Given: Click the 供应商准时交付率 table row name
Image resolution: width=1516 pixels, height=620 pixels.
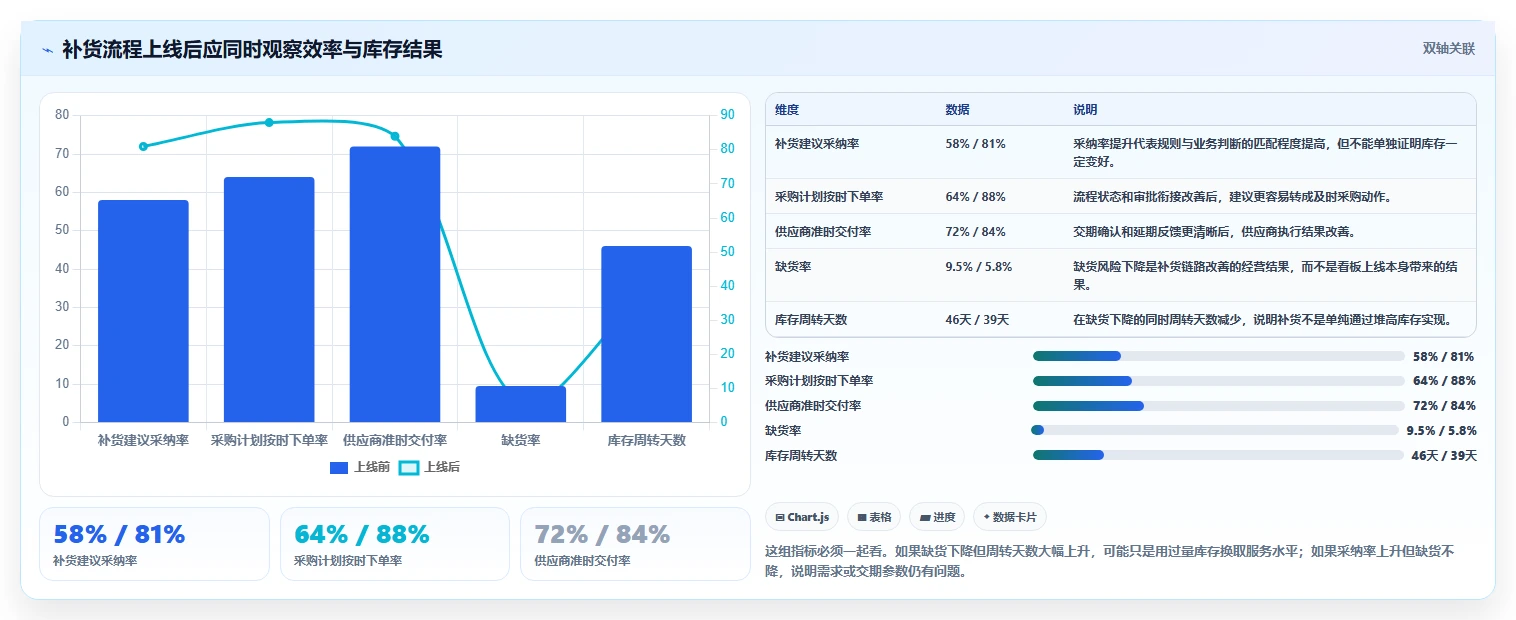Looking at the screenshot, I should coord(823,232).
